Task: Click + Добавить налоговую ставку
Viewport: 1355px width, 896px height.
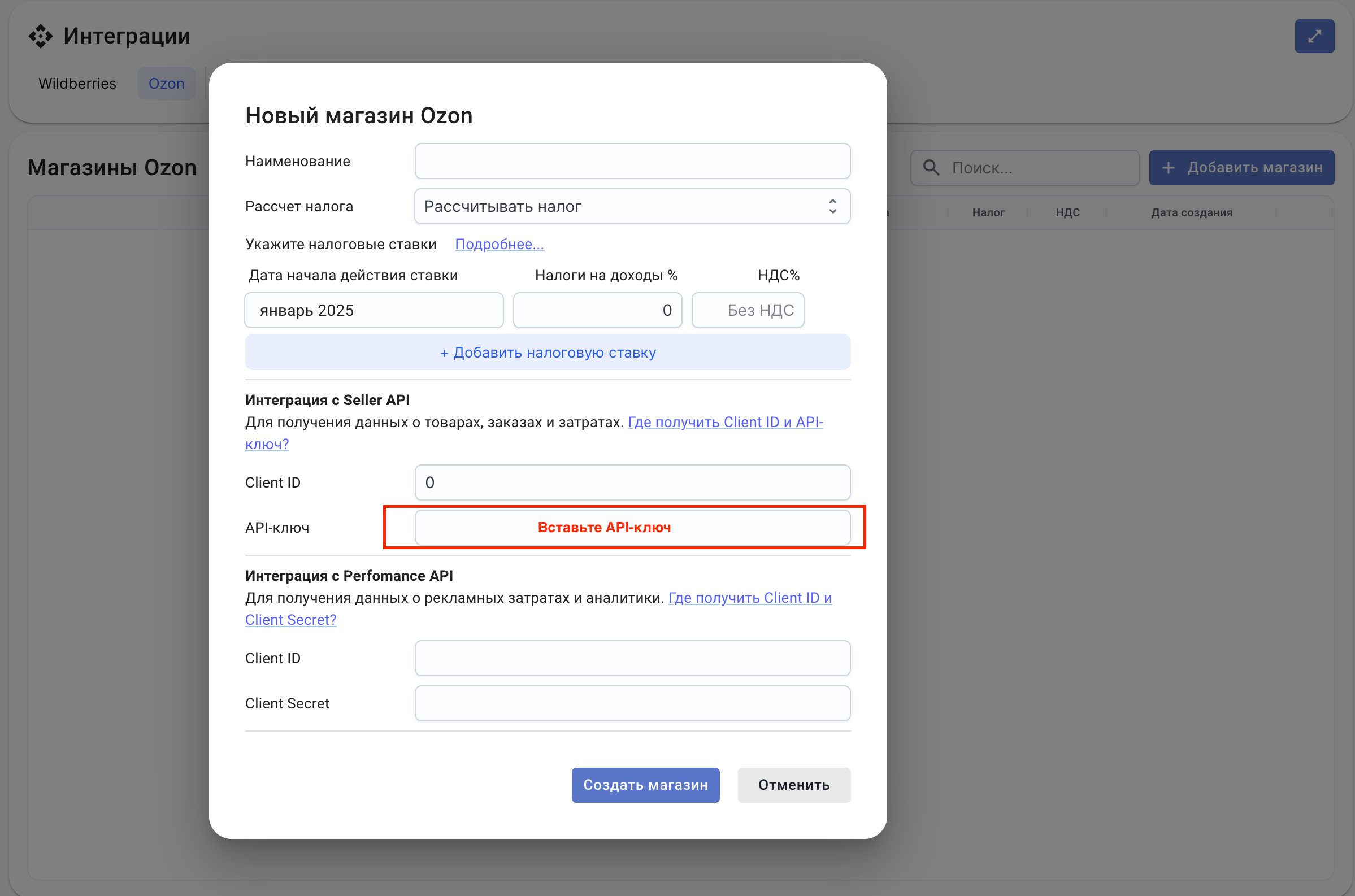Action: 548,352
